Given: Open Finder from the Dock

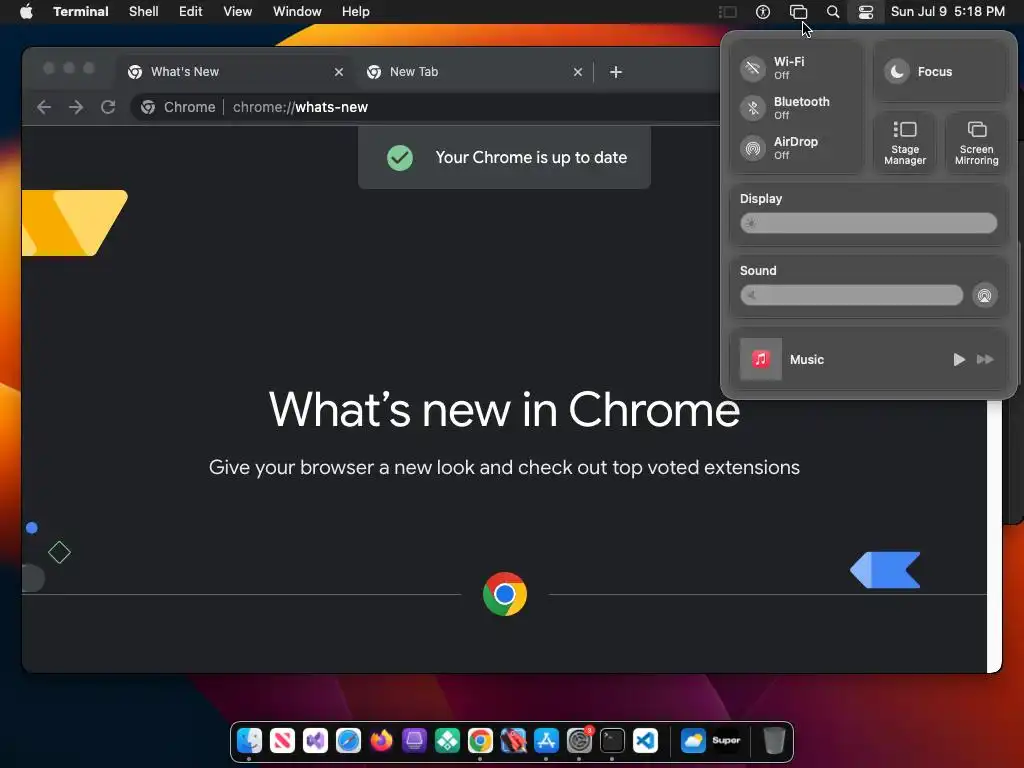Looking at the screenshot, I should click(x=249, y=741).
